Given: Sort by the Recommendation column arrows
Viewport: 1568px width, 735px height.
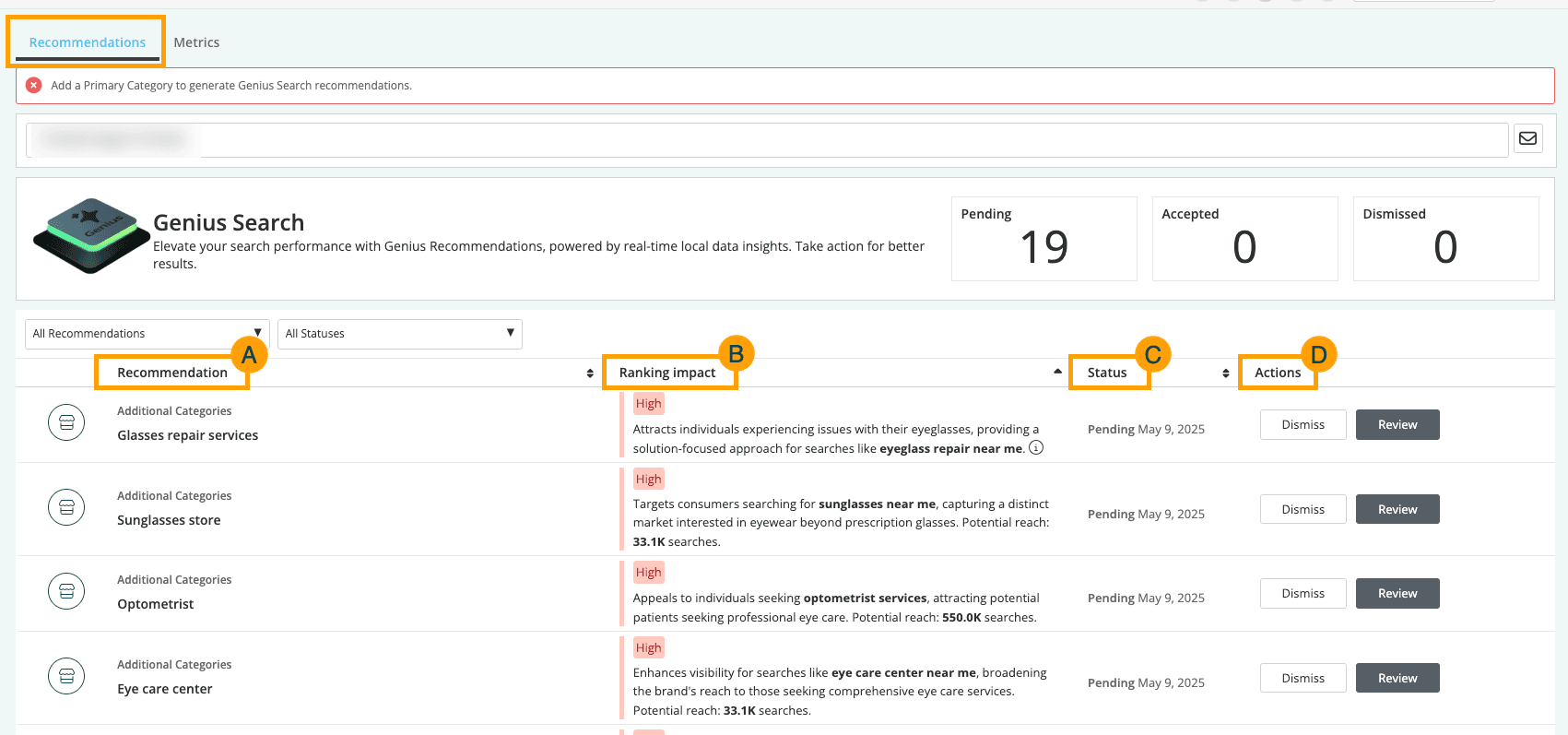Looking at the screenshot, I should [x=590, y=373].
